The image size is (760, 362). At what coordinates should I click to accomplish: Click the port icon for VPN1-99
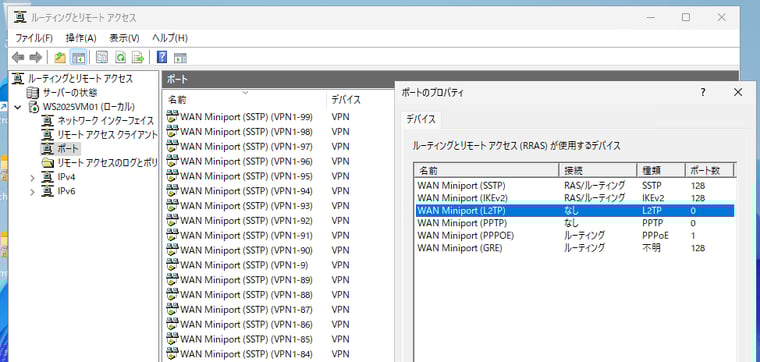point(172,116)
